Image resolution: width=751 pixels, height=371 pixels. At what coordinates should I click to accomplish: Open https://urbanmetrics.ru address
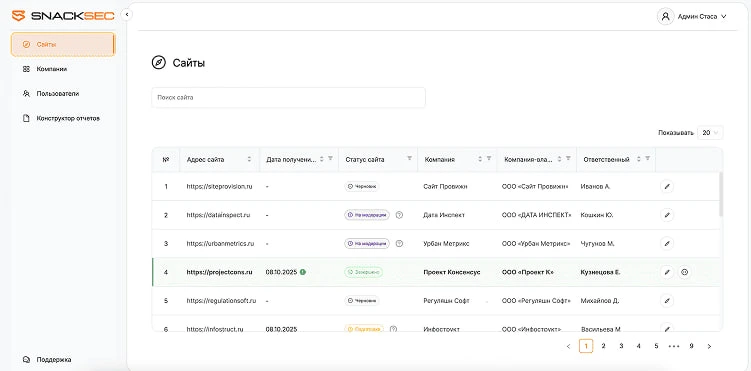[x=220, y=244]
